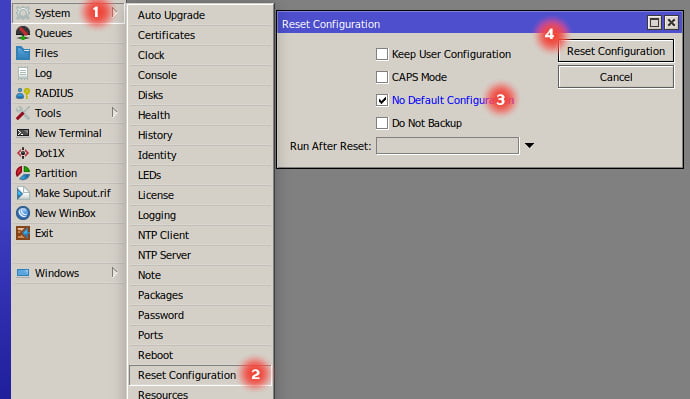Launch New WinBox from sidebar
This screenshot has height=399, width=690.
tap(69, 213)
